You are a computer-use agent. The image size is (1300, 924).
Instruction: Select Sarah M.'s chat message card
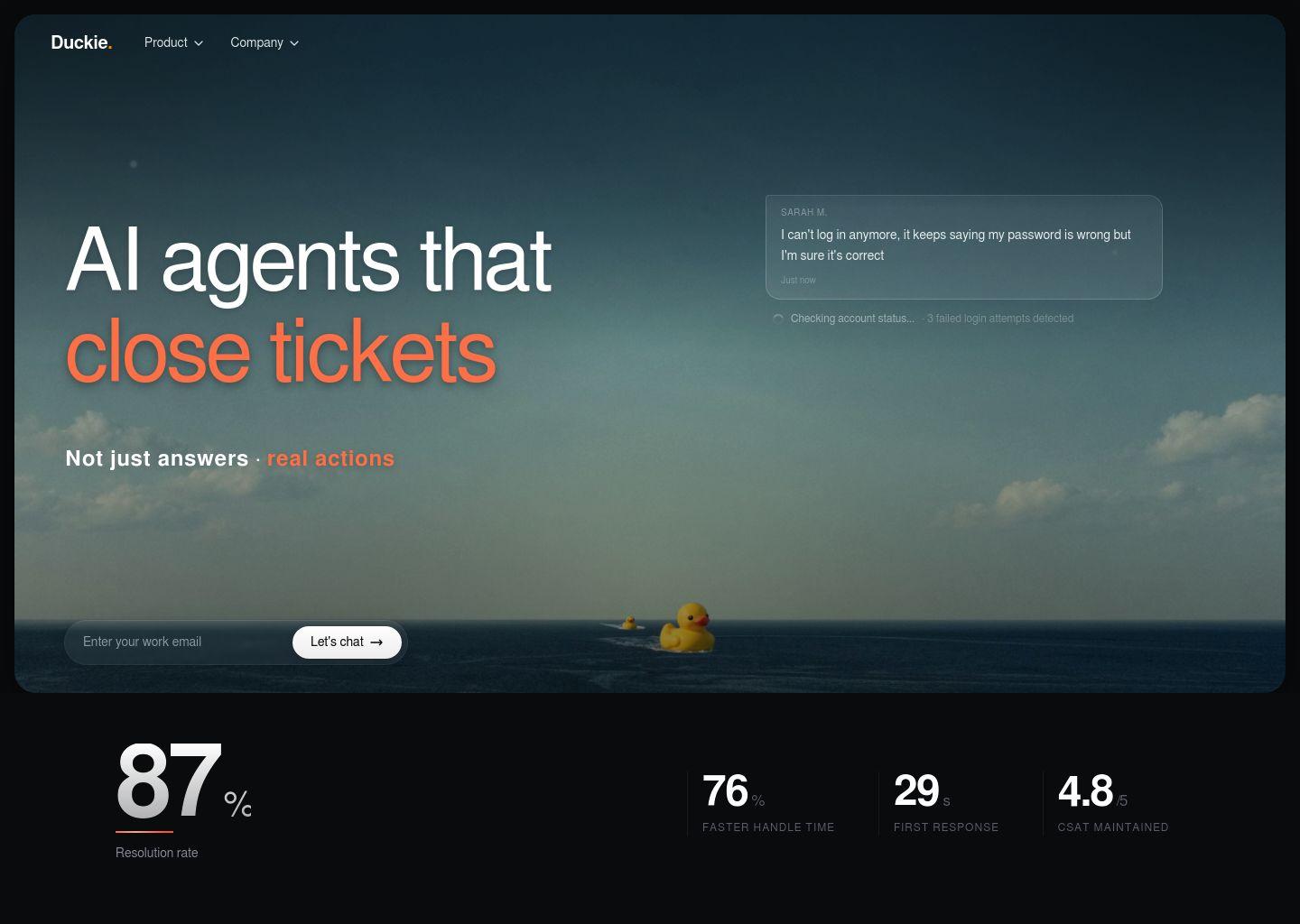963,247
